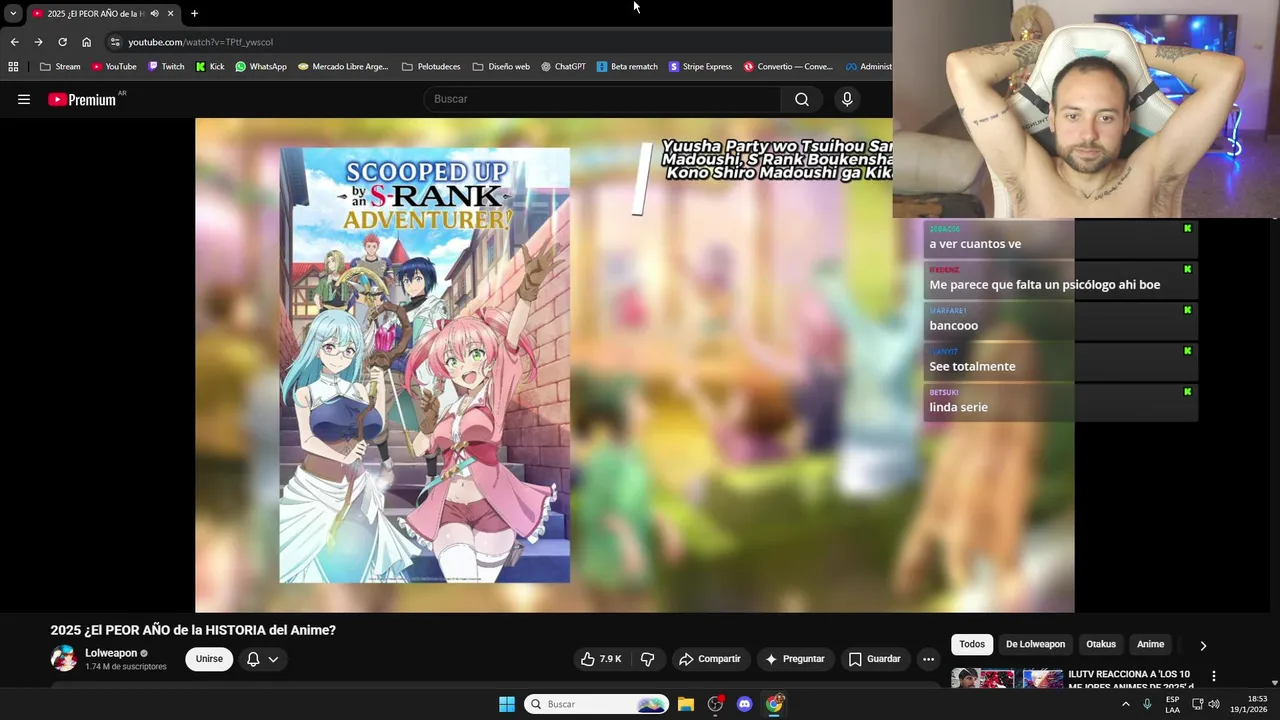Screen dimensions: 1280x720
Task: Click the address bar URL
Action: 200,42
